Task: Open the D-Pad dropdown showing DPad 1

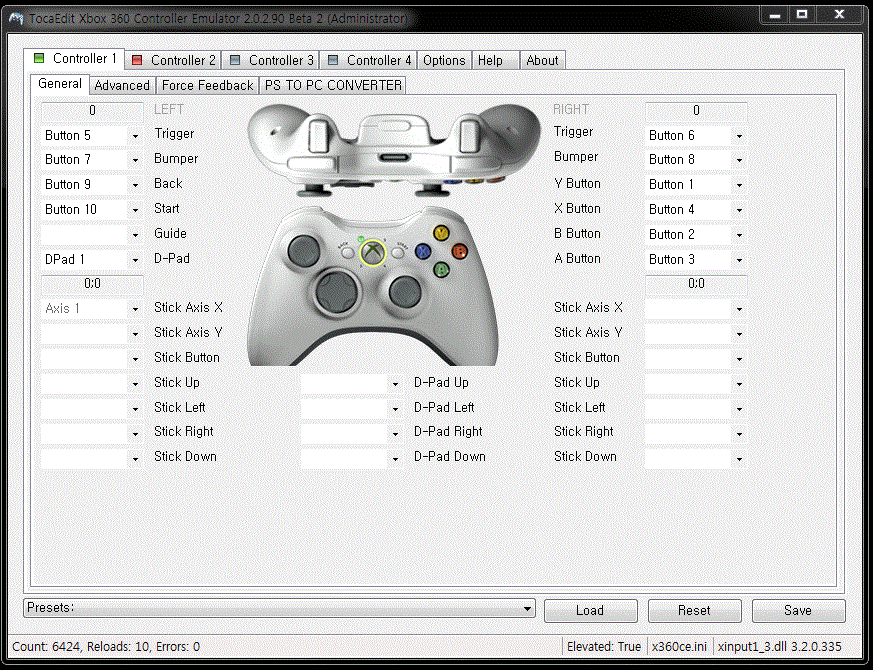Action: coord(92,260)
